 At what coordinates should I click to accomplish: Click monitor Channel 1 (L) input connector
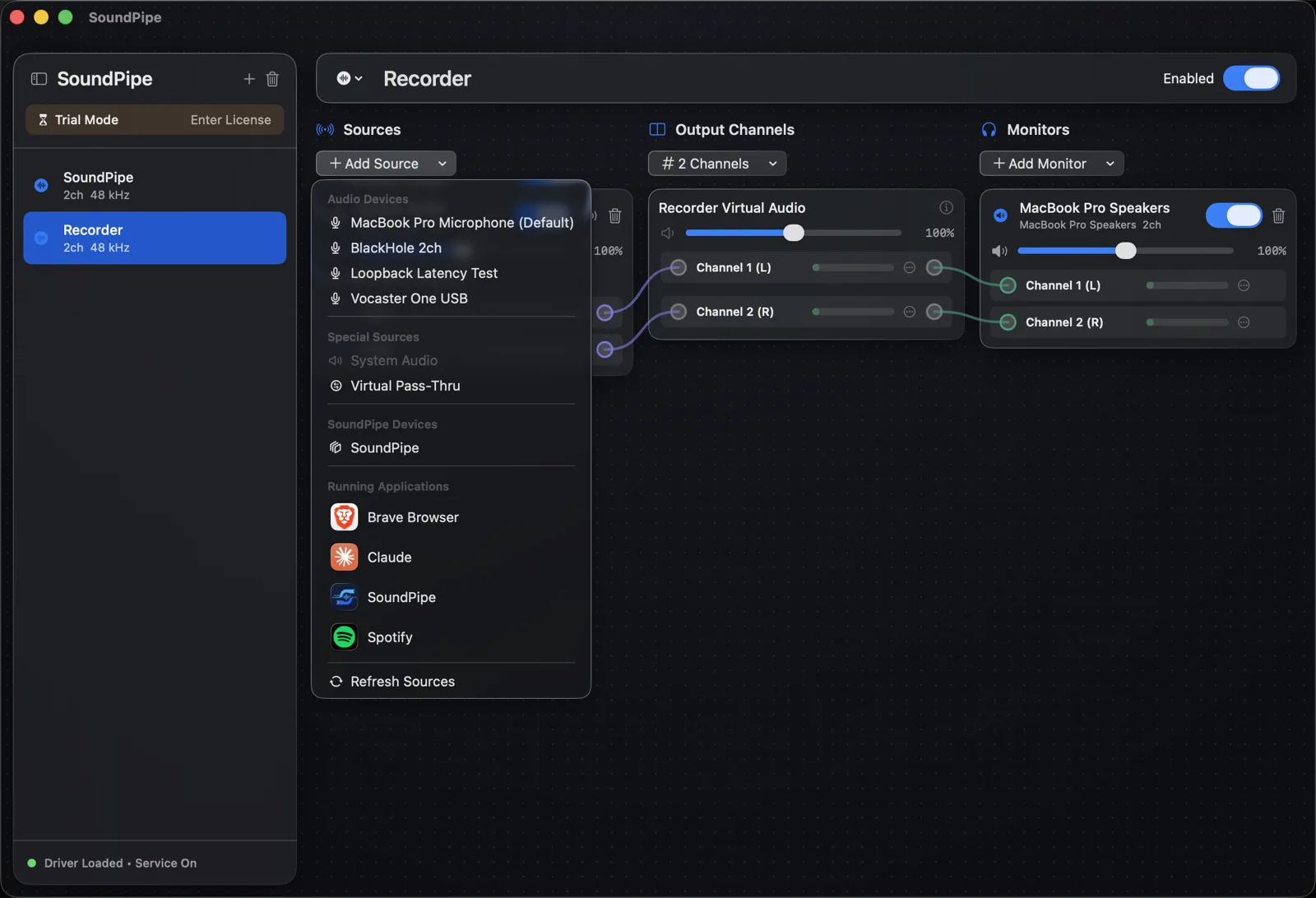coord(1008,285)
